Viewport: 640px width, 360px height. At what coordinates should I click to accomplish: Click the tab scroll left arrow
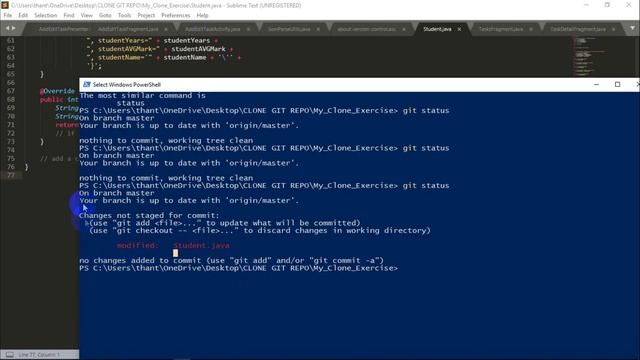click(7, 28)
